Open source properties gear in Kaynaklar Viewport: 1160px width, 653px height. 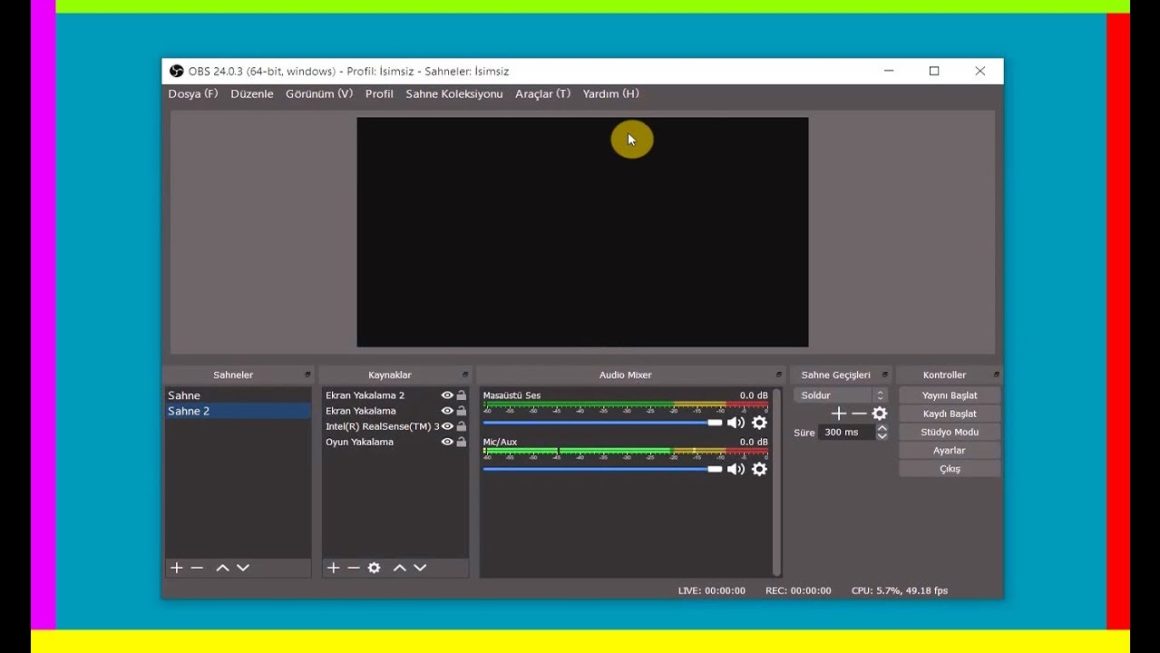[374, 567]
